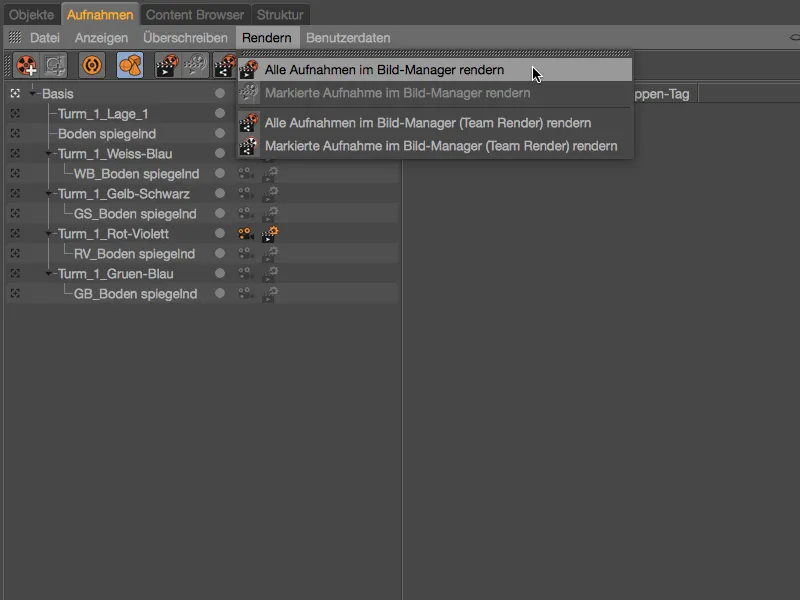Open the Anzeigen menu
This screenshot has width=800, height=600.
101,38
